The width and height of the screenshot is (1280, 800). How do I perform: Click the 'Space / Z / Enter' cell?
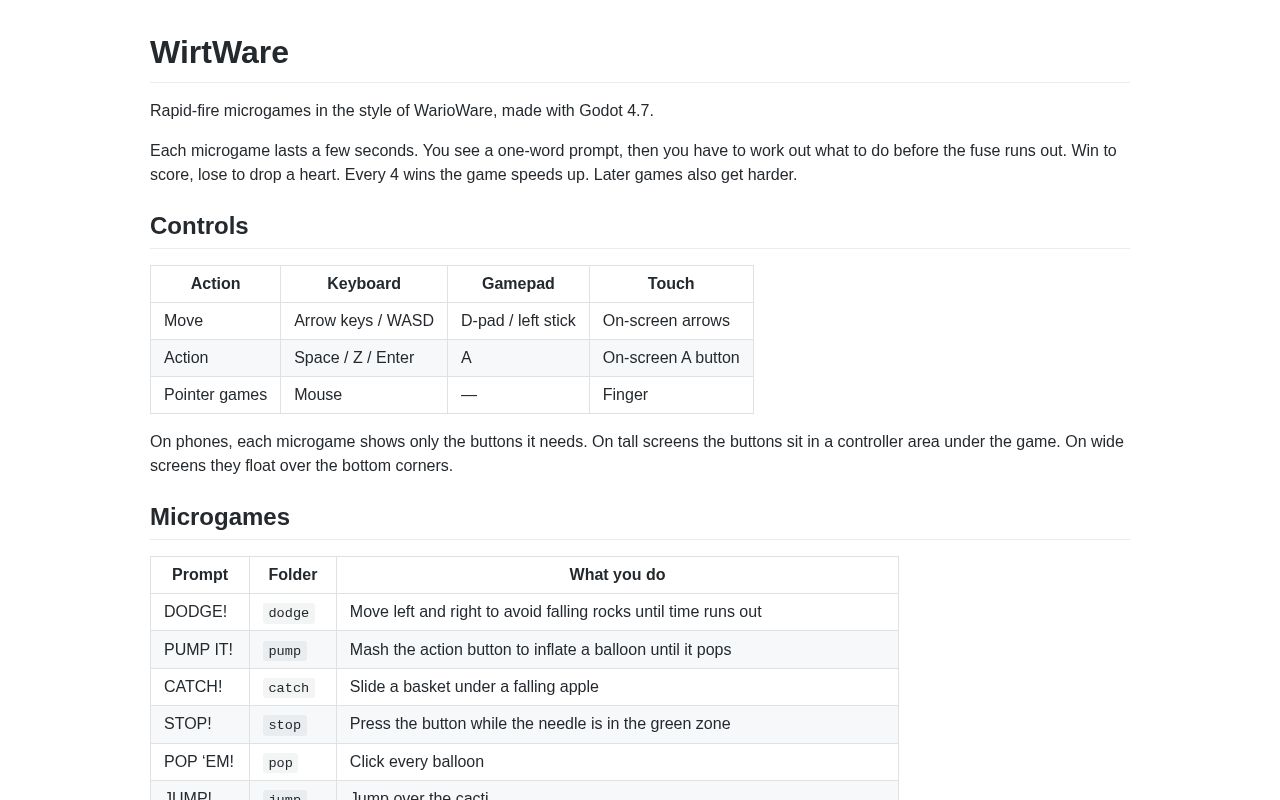(364, 358)
